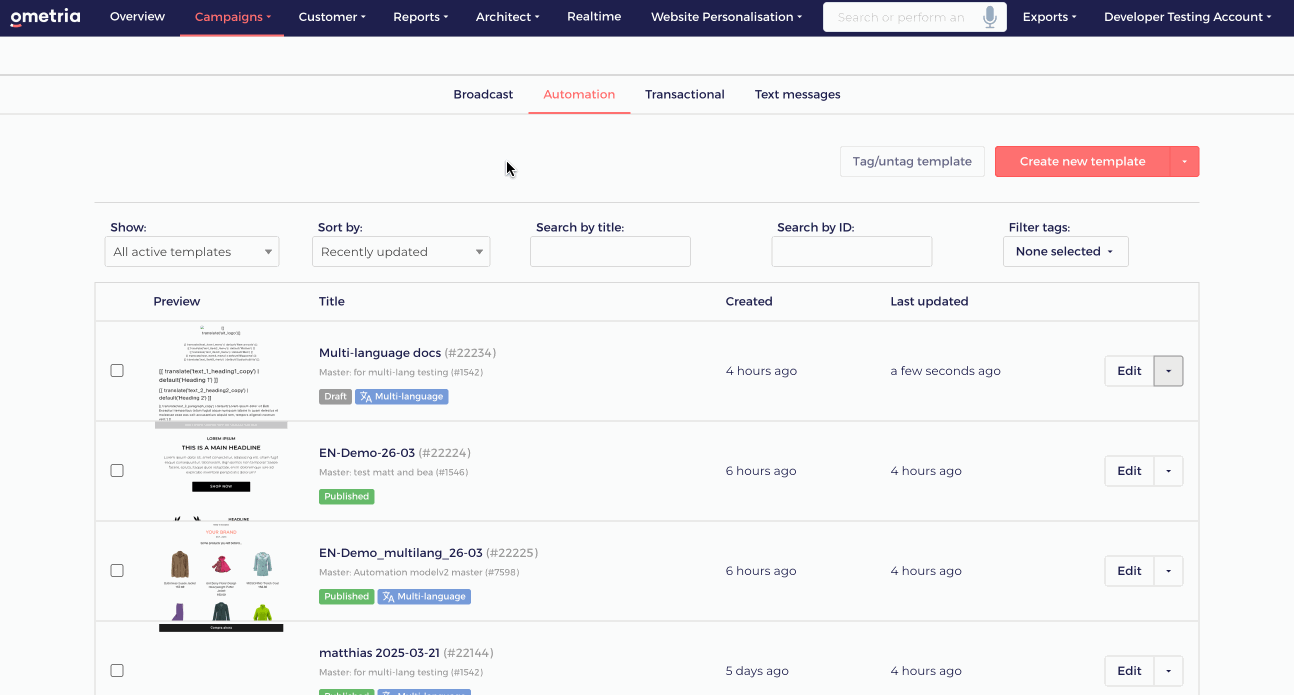
Task: Open Developer Testing Account menu
Action: (1187, 17)
